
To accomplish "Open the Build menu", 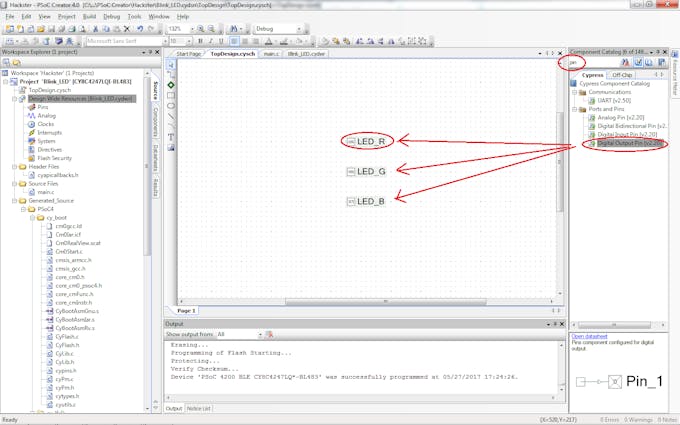I will (90, 17).
